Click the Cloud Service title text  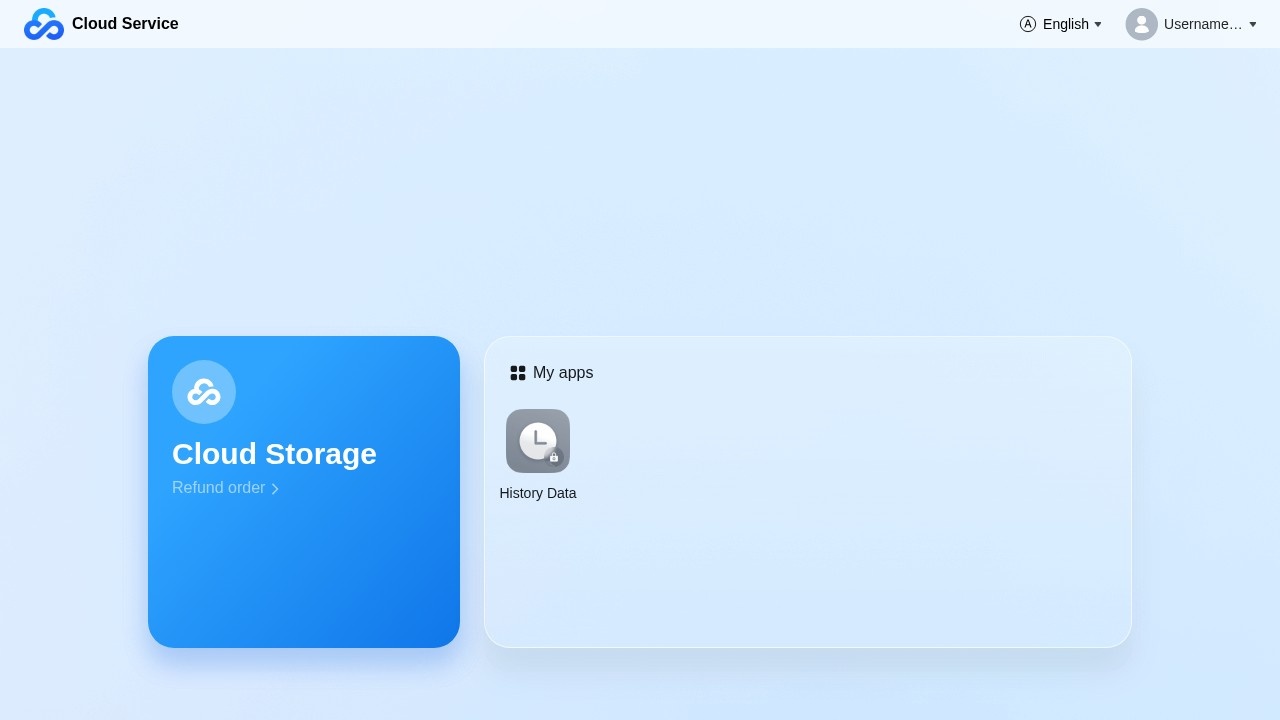[x=125, y=24]
